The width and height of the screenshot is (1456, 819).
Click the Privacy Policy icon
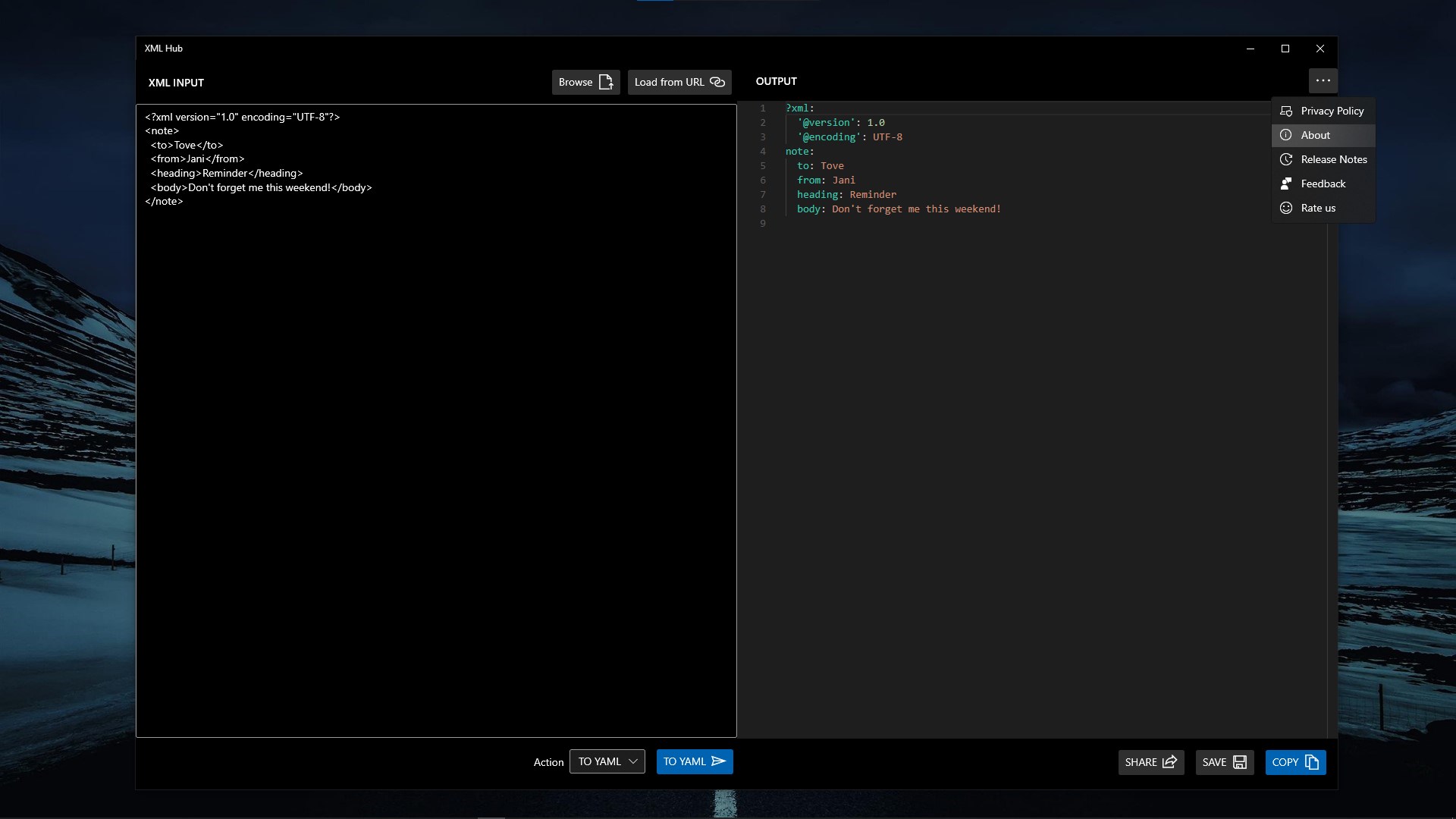(x=1286, y=111)
